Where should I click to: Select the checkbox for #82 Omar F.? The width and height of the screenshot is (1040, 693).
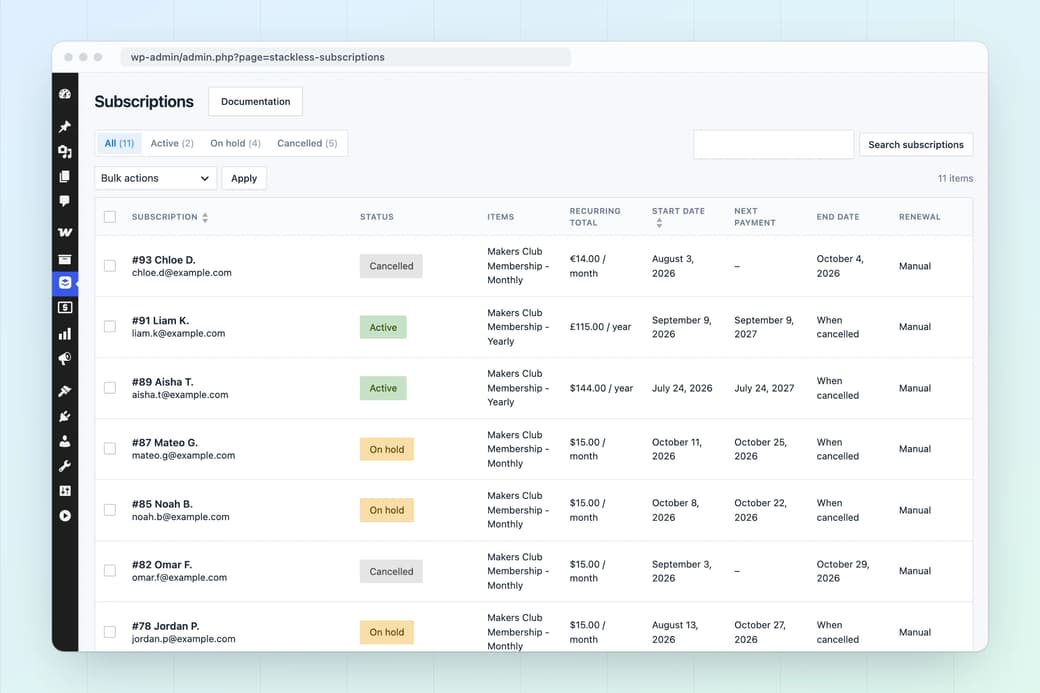tap(110, 571)
